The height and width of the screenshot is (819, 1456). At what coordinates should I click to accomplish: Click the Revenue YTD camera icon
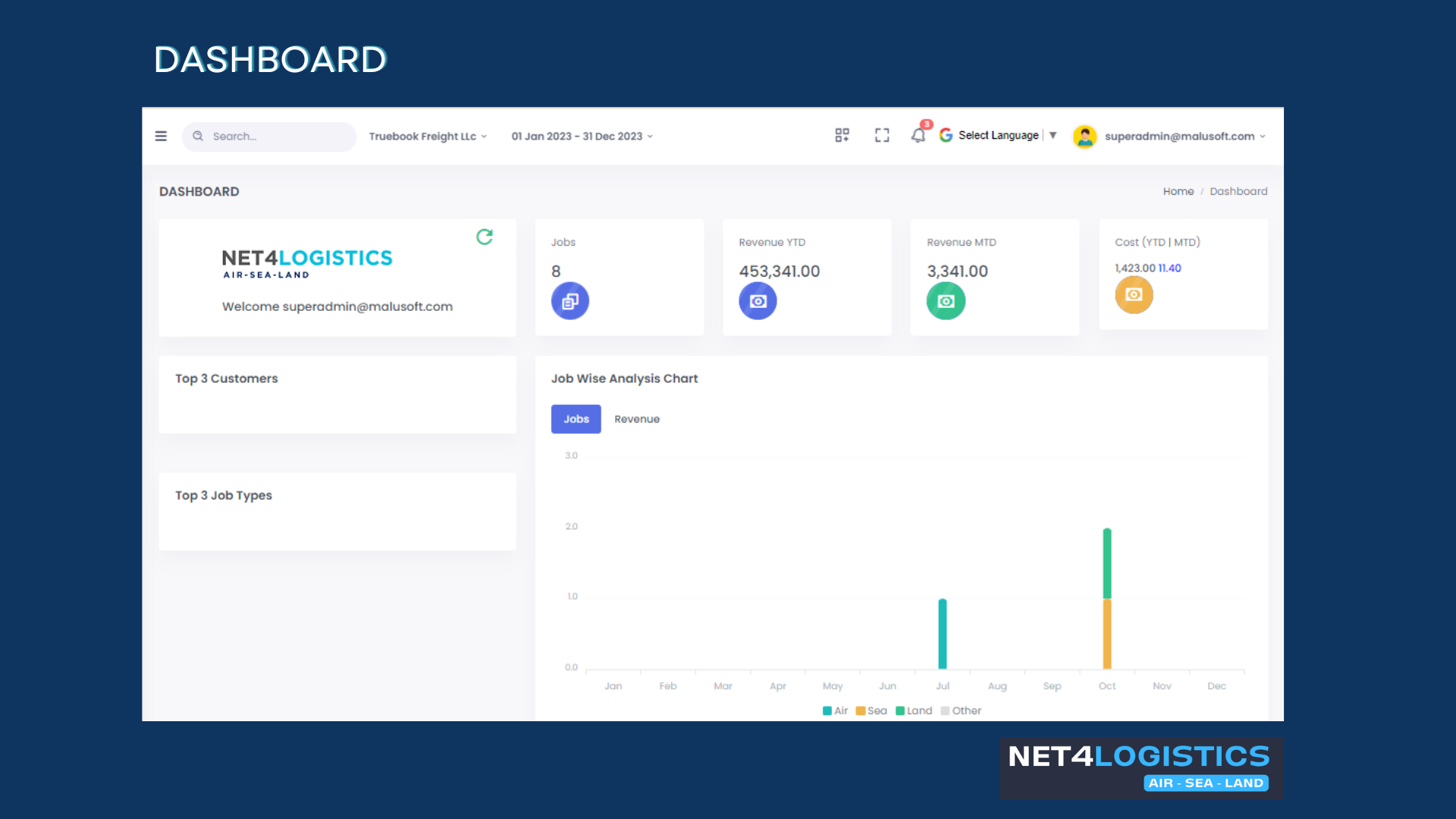pyautogui.click(x=758, y=301)
